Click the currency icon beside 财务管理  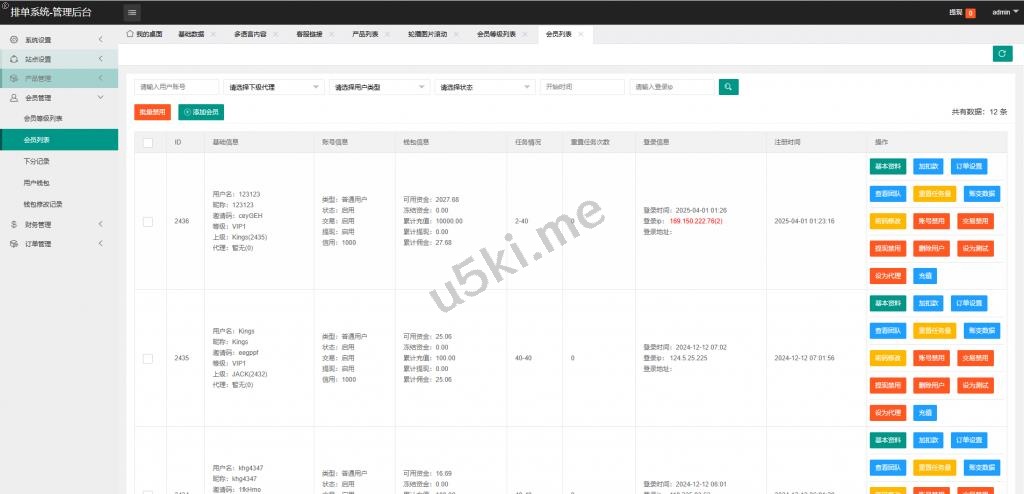pyautogui.click(x=13, y=224)
